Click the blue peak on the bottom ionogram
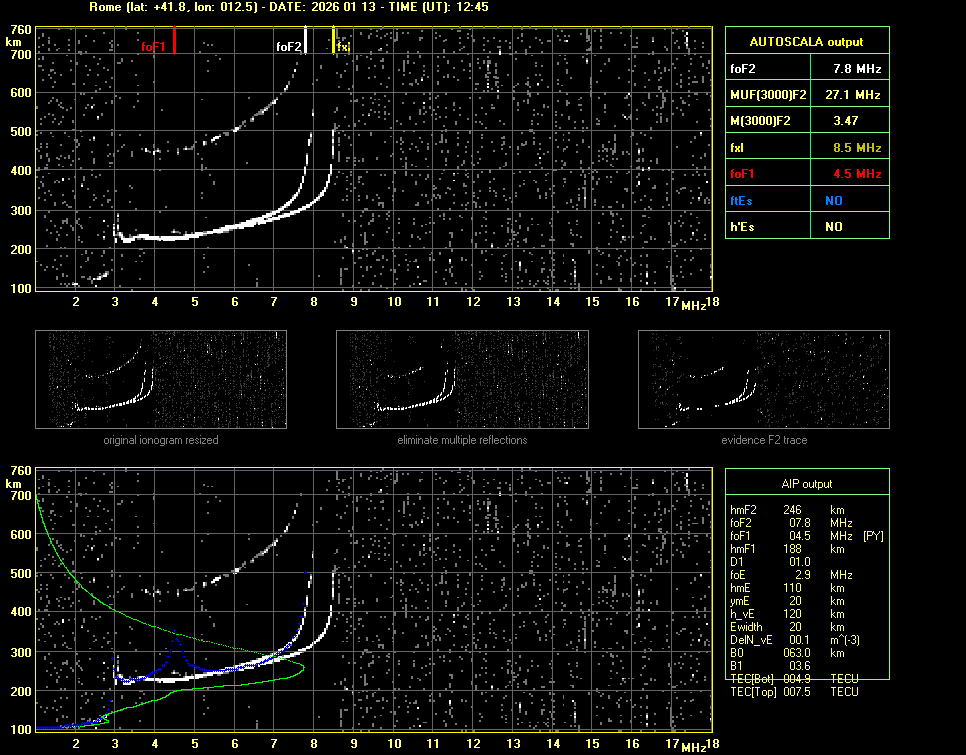The height and width of the screenshot is (755, 966). tap(177, 638)
